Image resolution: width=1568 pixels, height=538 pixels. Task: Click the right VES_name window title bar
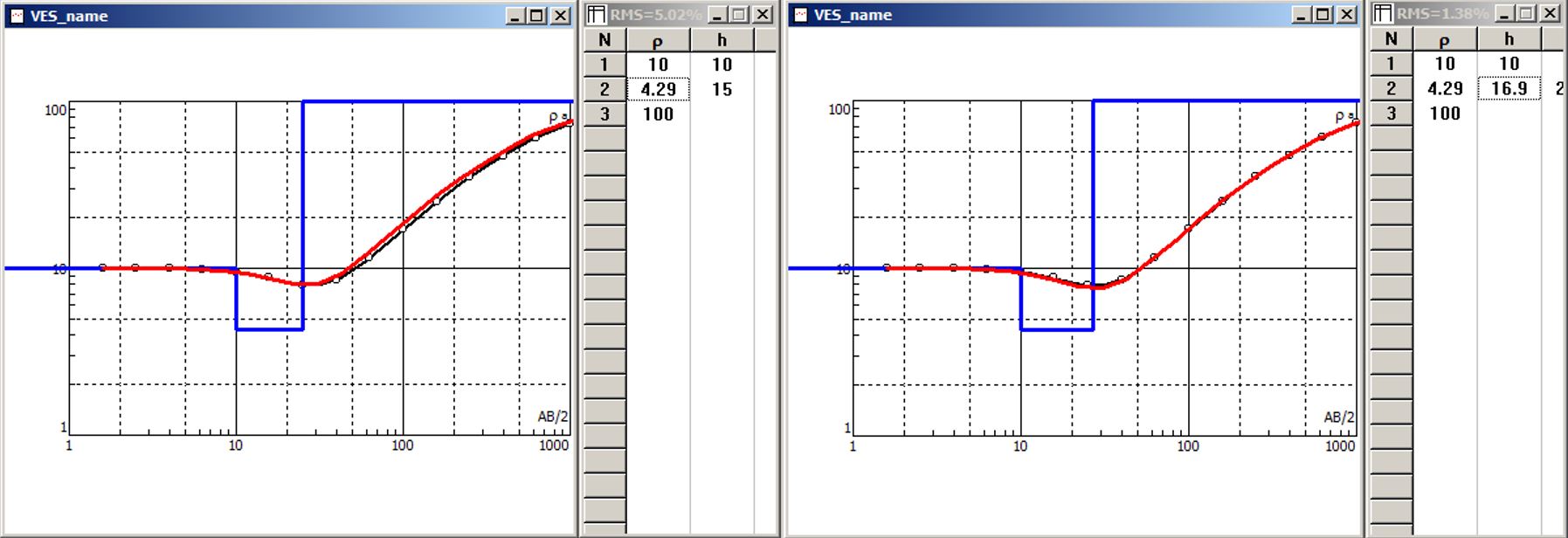pos(1074,15)
